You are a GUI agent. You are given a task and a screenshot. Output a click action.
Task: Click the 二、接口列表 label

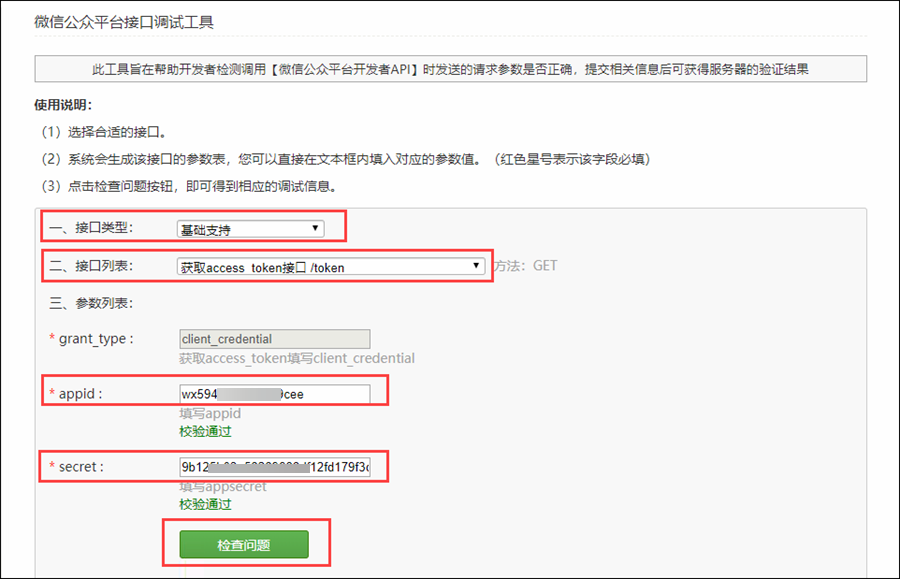(x=91, y=266)
